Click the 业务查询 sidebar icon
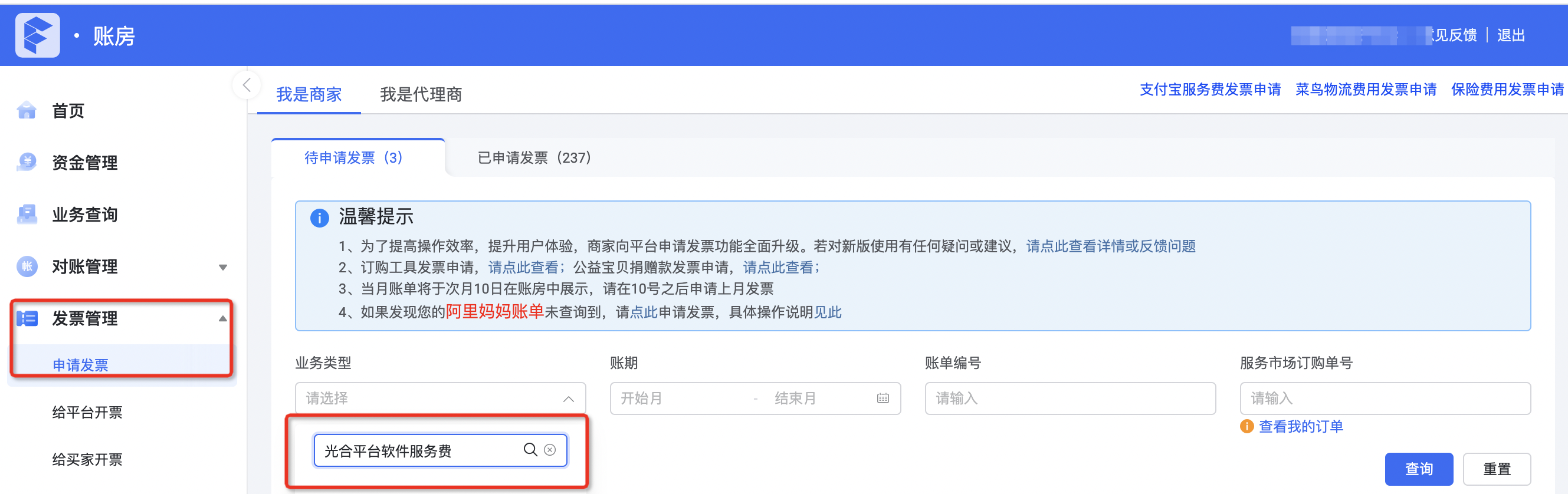The width and height of the screenshot is (1568, 494). pyautogui.click(x=27, y=214)
